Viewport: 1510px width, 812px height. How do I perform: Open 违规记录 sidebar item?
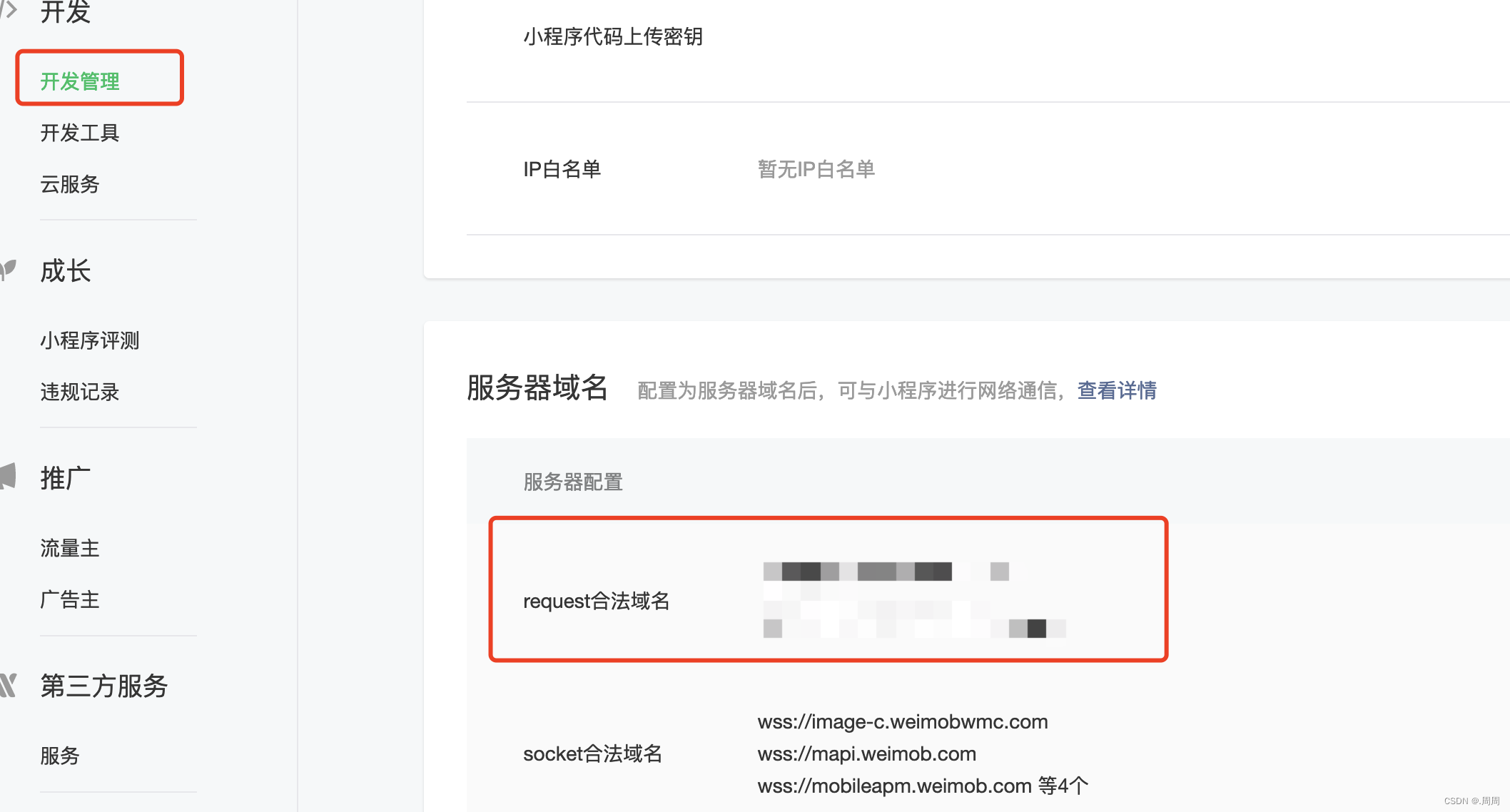click(x=80, y=392)
